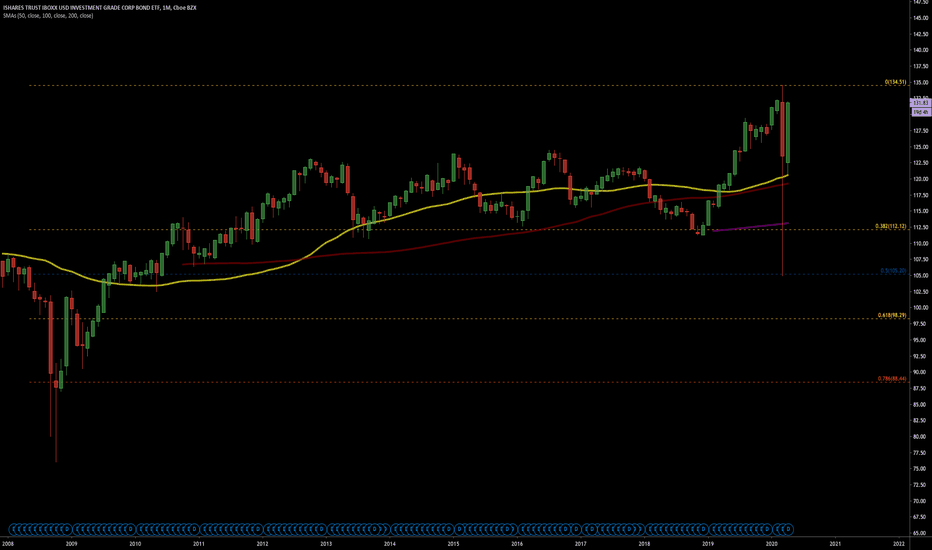This screenshot has height=550, width=932.
Task: Click the rightmost dividend marker on the timeline
Action: [788, 529]
